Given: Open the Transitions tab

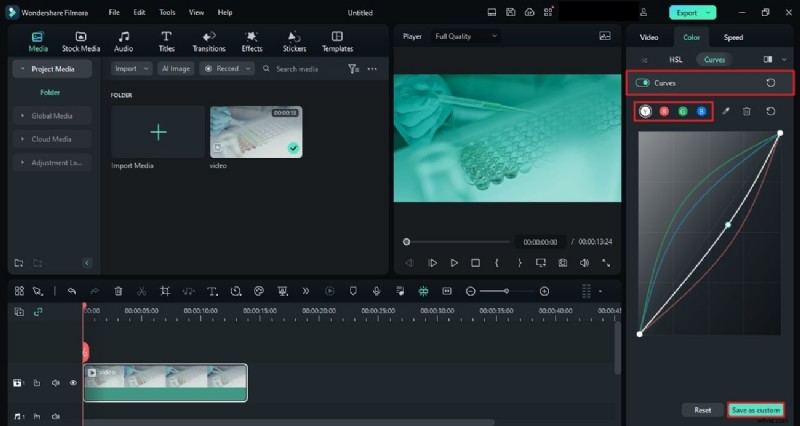Looking at the screenshot, I should point(209,42).
